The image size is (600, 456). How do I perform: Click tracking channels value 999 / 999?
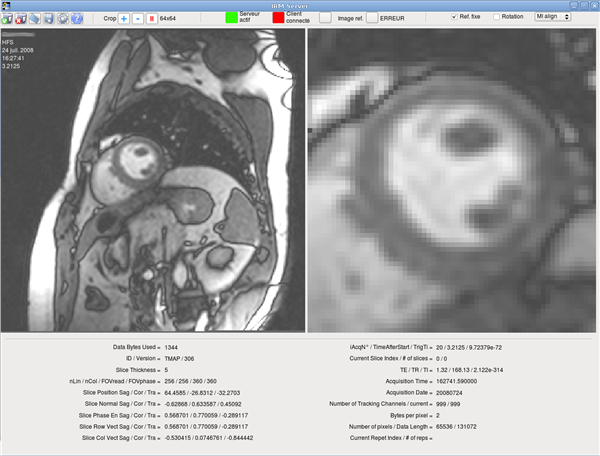pyautogui.click(x=448, y=404)
